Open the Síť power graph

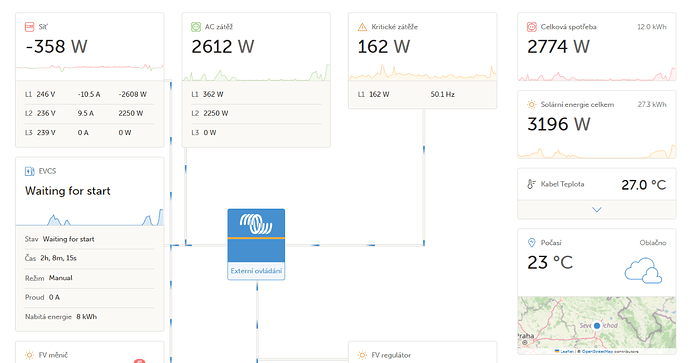tap(90, 67)
